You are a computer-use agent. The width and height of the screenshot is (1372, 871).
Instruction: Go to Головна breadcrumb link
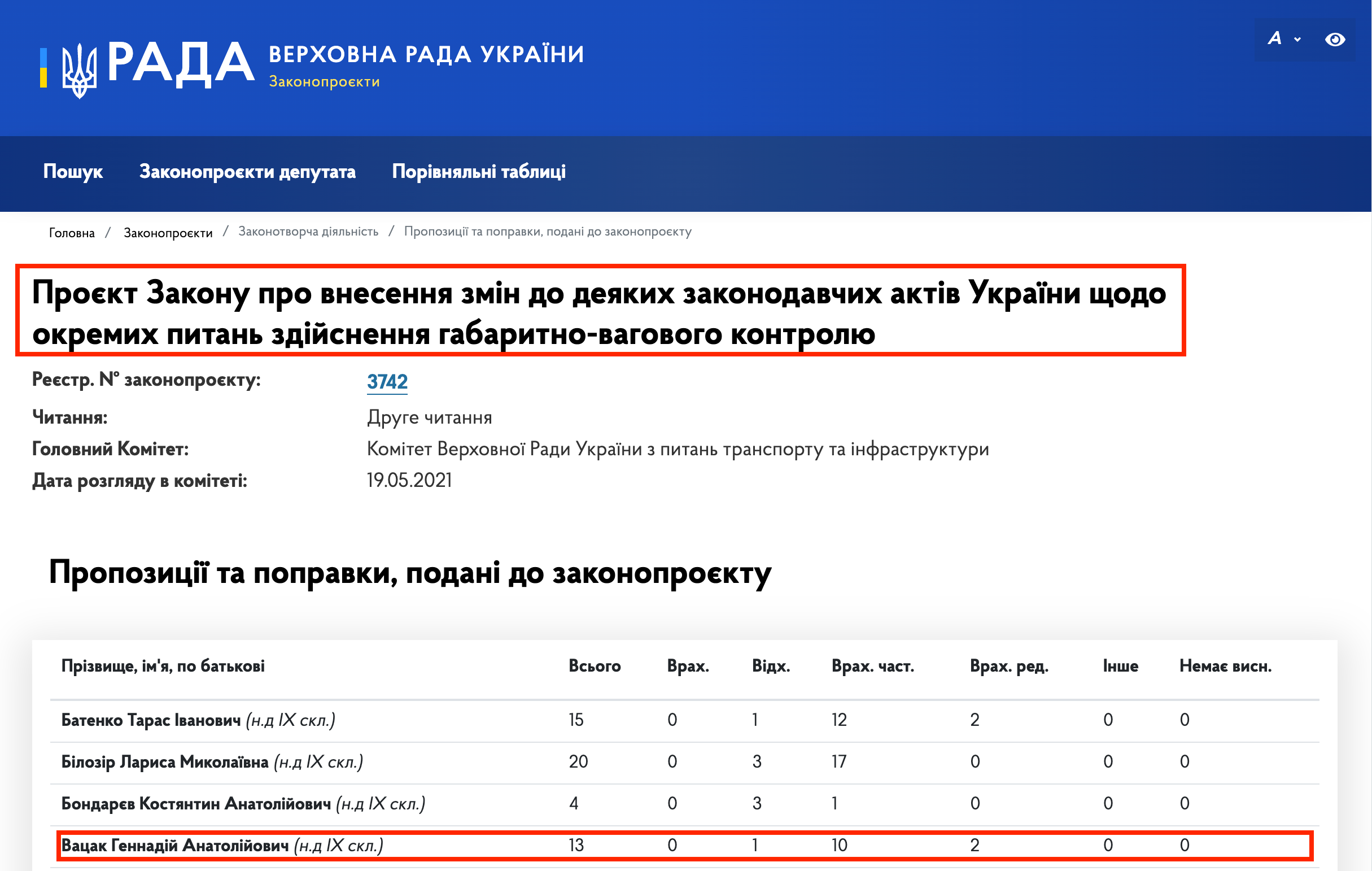(x=72, y=233)
